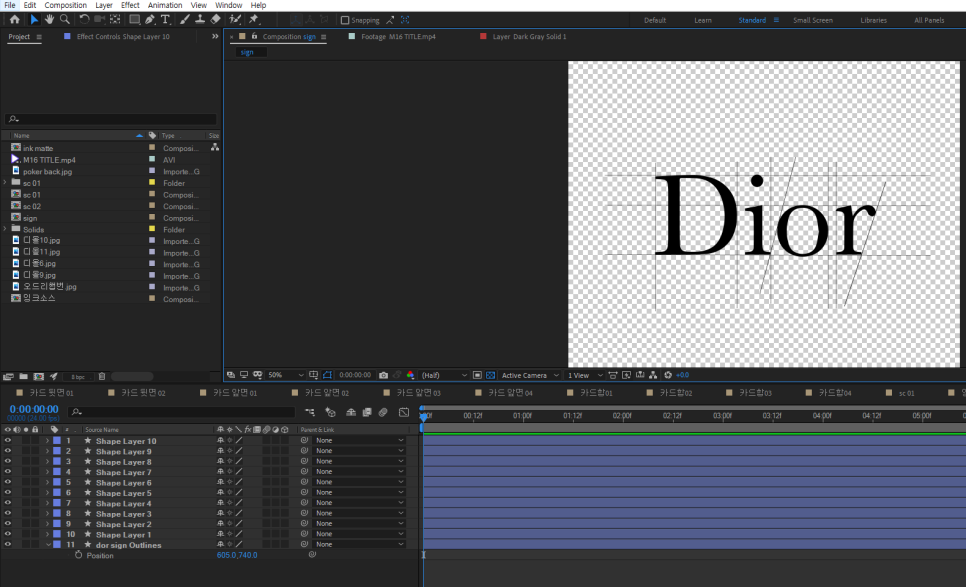Toggle Position stopwatch for dor sign Outlines
Image resolution: width=966 pixels, height=587 pixels.
(78, 555)
